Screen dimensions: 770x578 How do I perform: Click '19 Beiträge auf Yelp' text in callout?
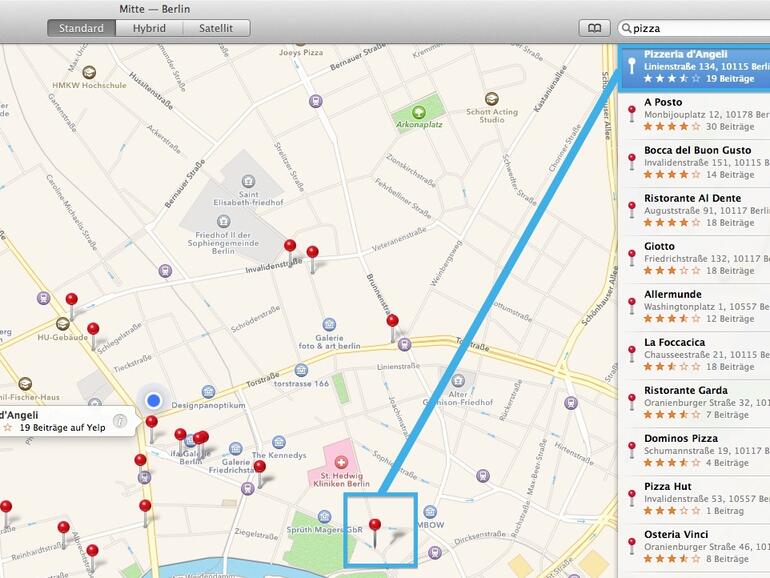62,428
